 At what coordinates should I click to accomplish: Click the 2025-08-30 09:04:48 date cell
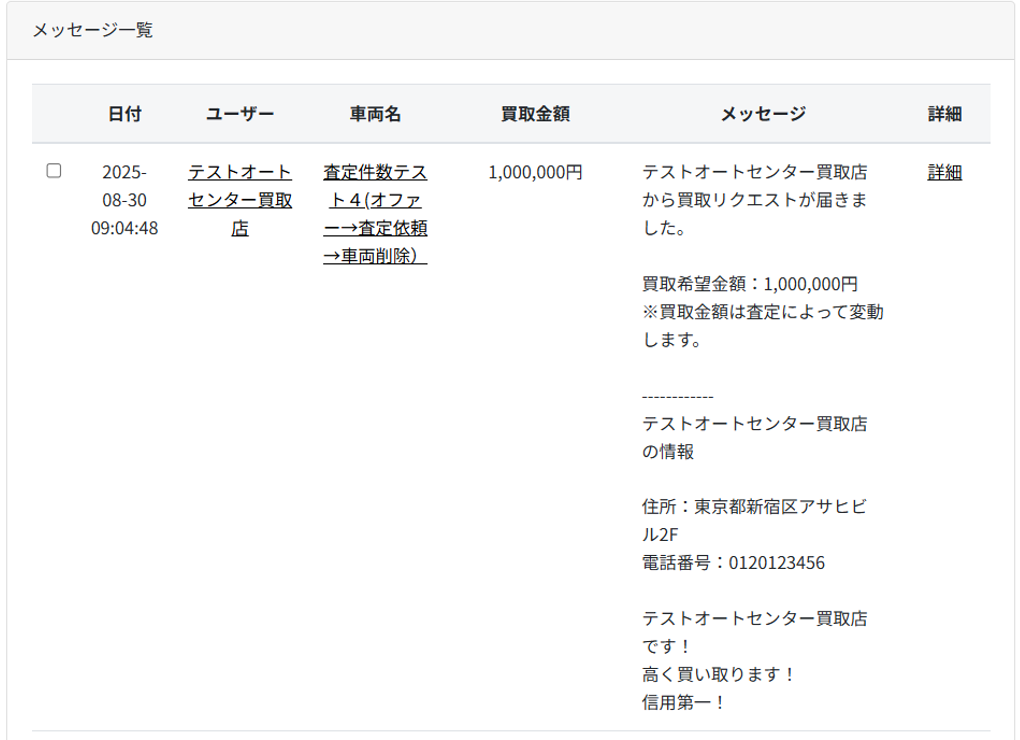click(125, 200)
